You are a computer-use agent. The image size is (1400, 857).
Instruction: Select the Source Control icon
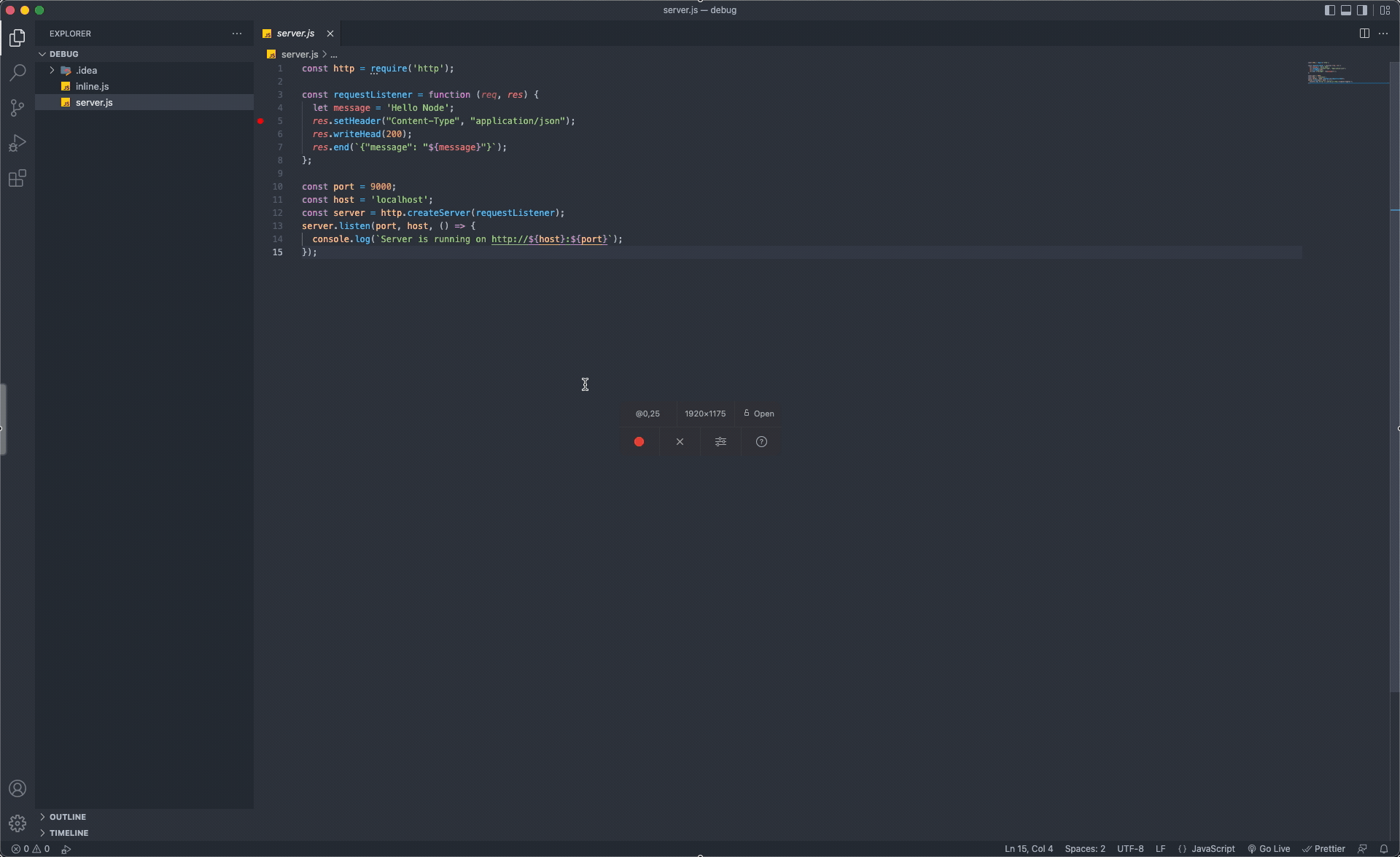(17, 107)
